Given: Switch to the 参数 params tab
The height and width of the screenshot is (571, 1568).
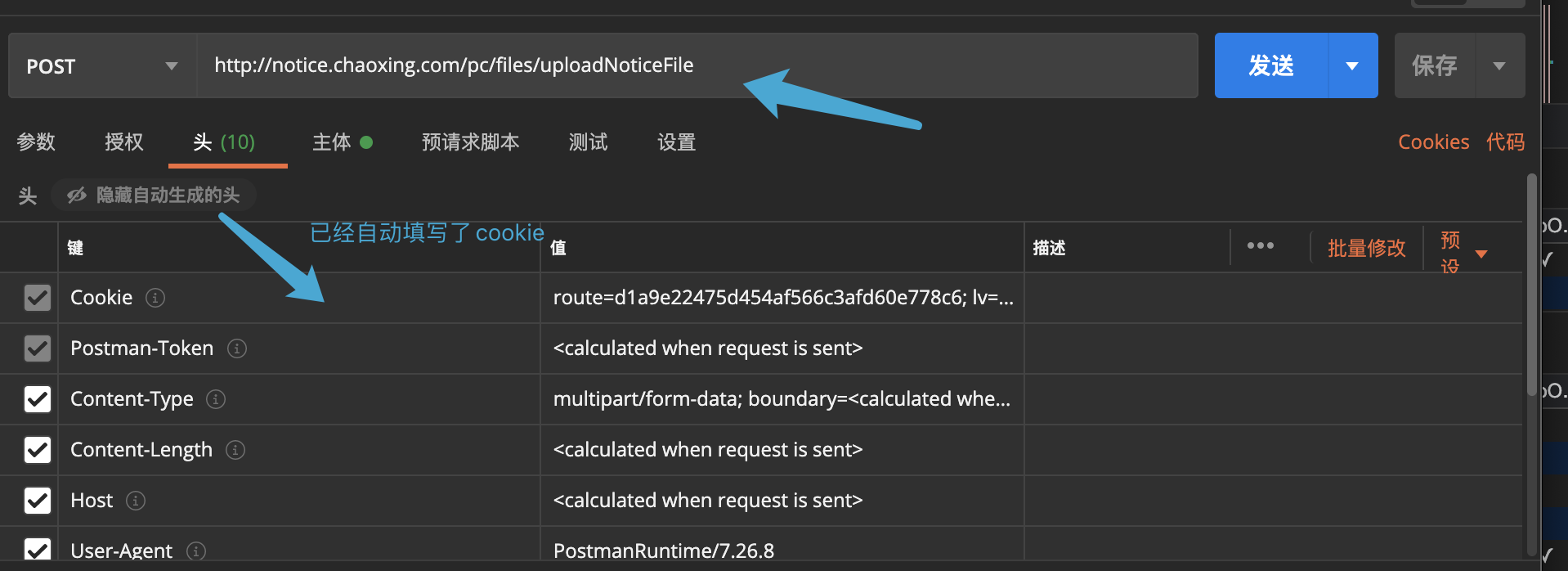Looking at the screenshot, I should (36, 142).
